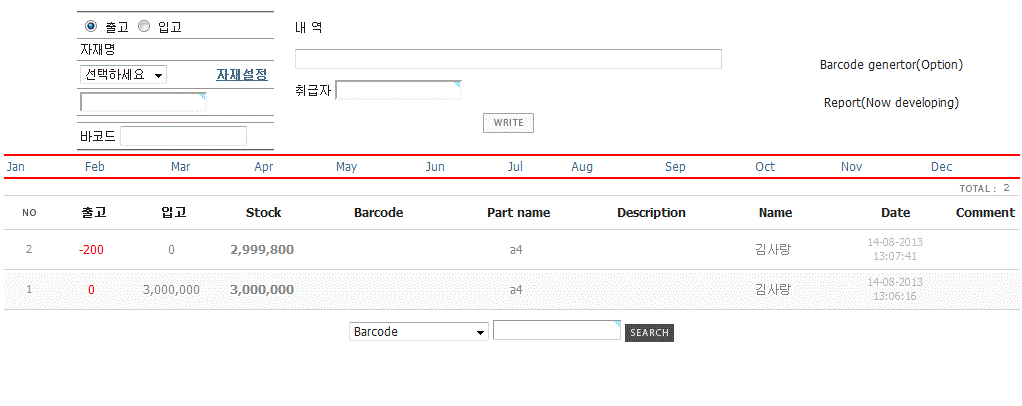Open the Report link

890,103
